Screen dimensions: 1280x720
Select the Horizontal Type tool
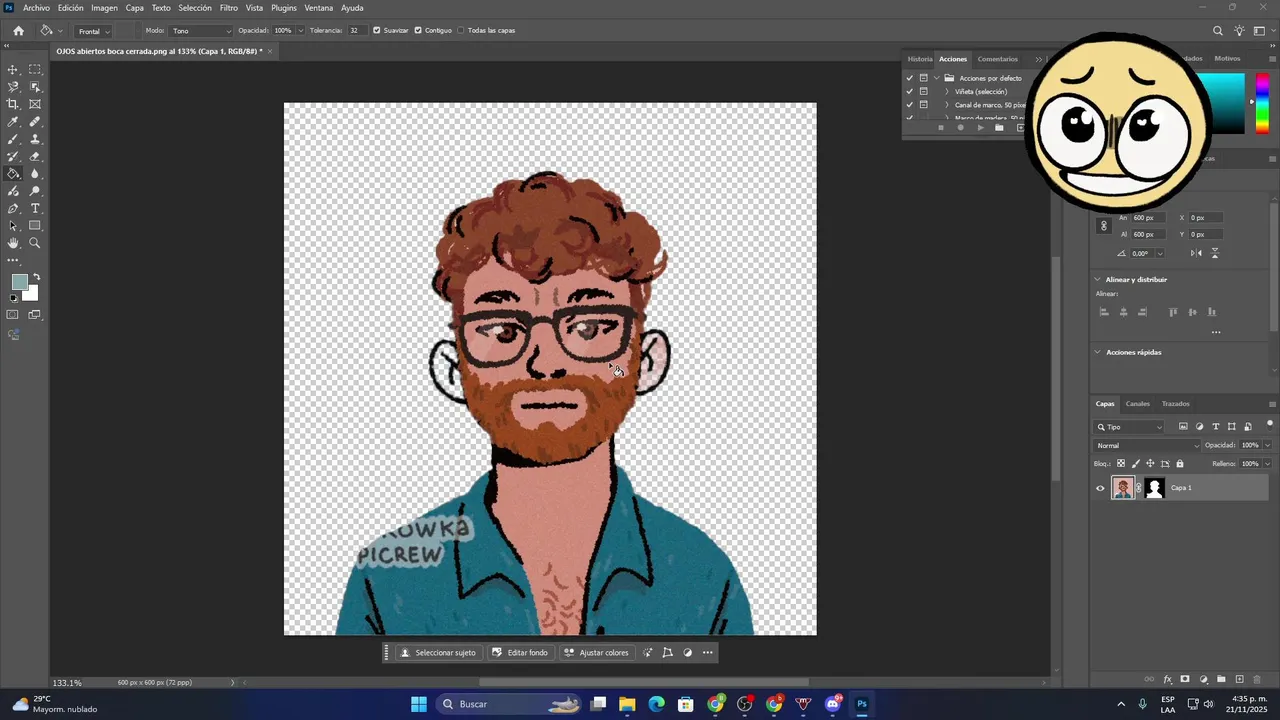coord(35,208)
